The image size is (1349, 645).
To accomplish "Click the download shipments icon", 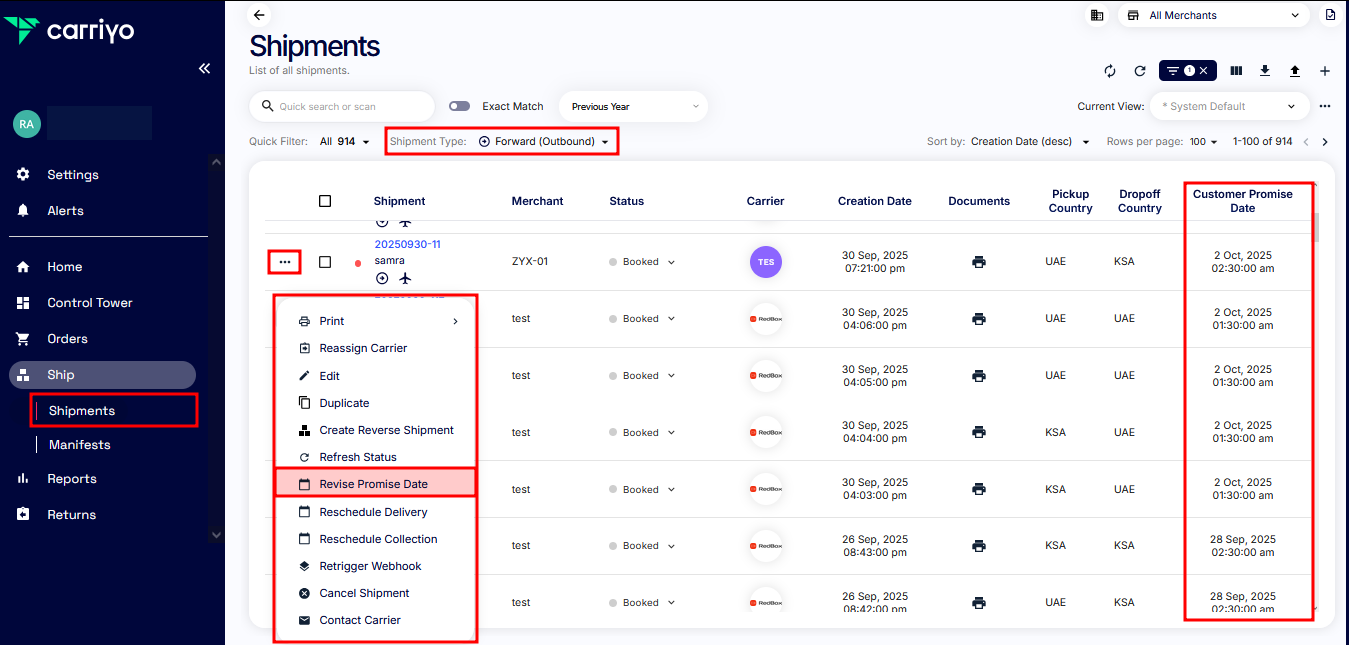I will pos(1265,71).
